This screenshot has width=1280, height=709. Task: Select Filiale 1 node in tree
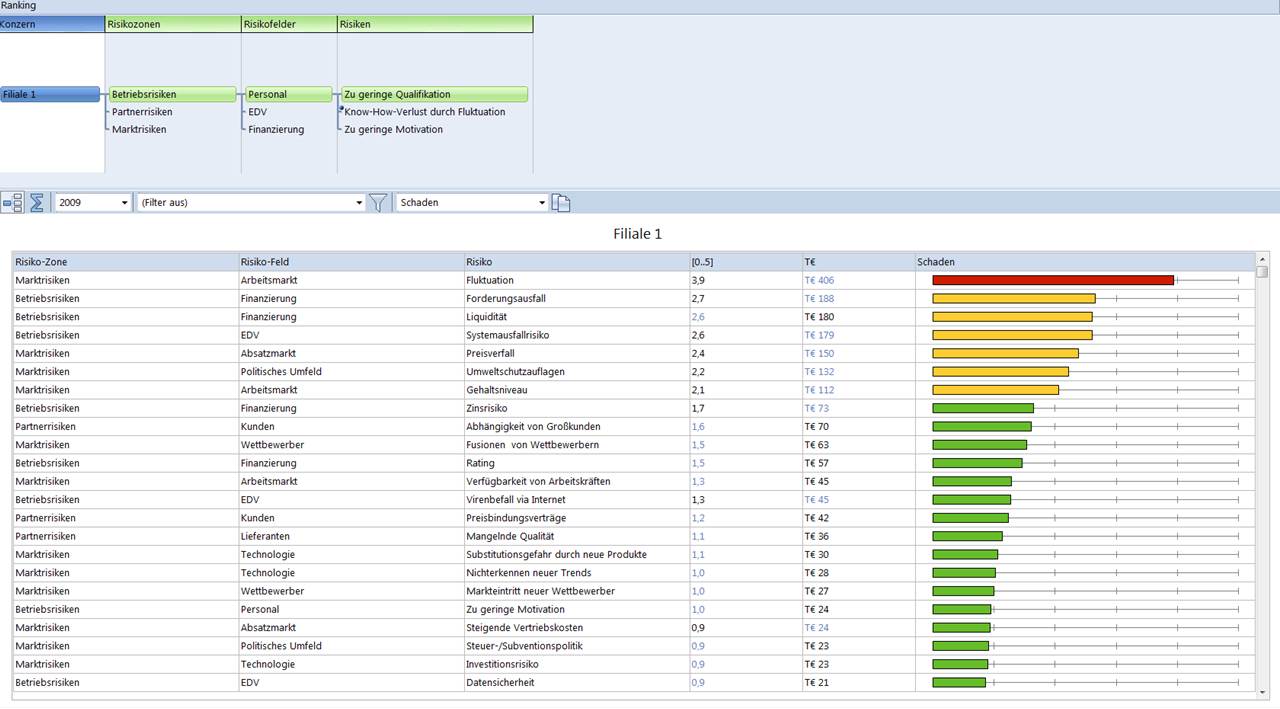pos(50,94)
